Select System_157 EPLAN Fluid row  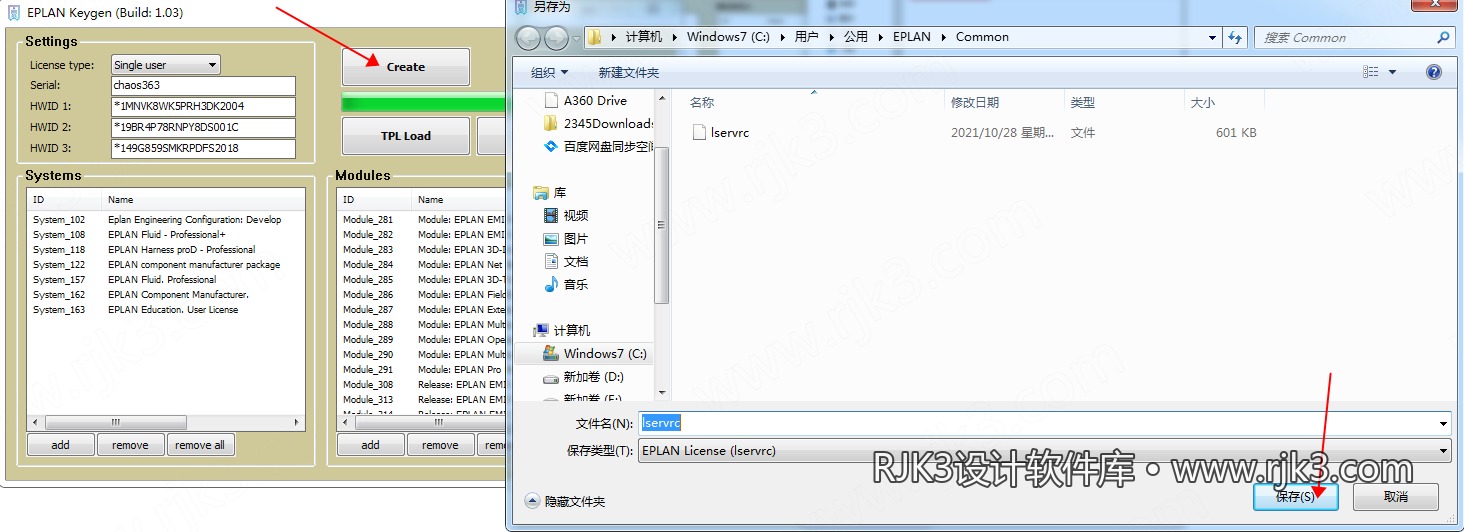[166, 280]
